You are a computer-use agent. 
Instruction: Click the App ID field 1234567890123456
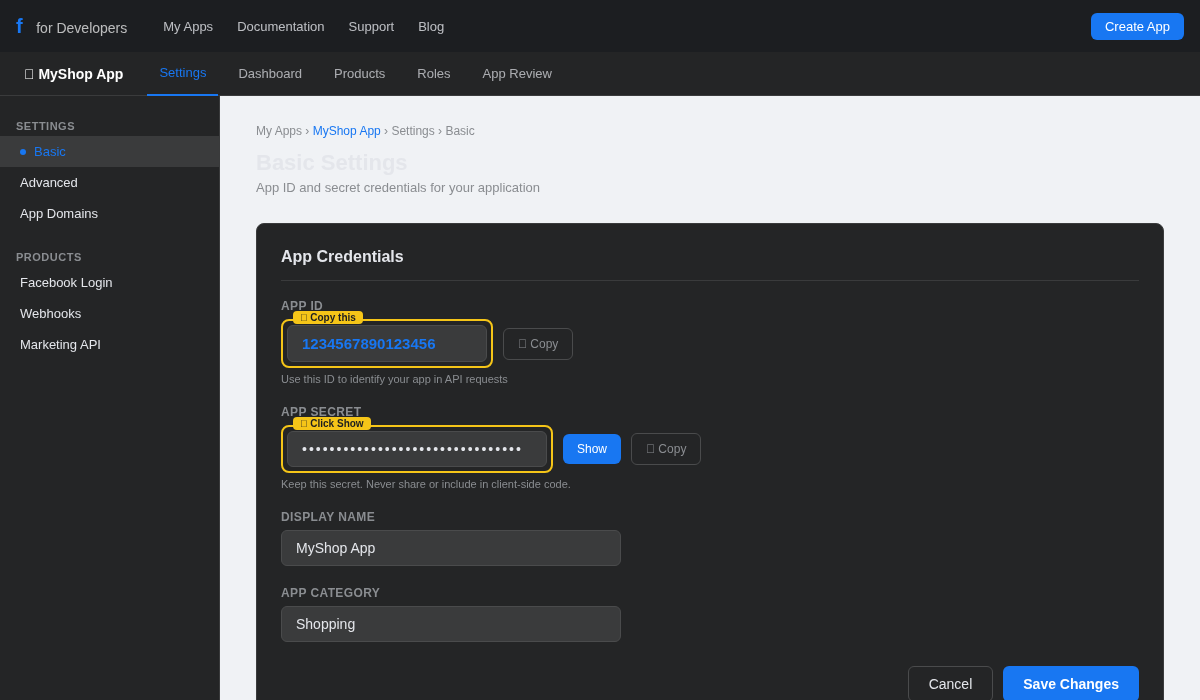click(387, 344)
